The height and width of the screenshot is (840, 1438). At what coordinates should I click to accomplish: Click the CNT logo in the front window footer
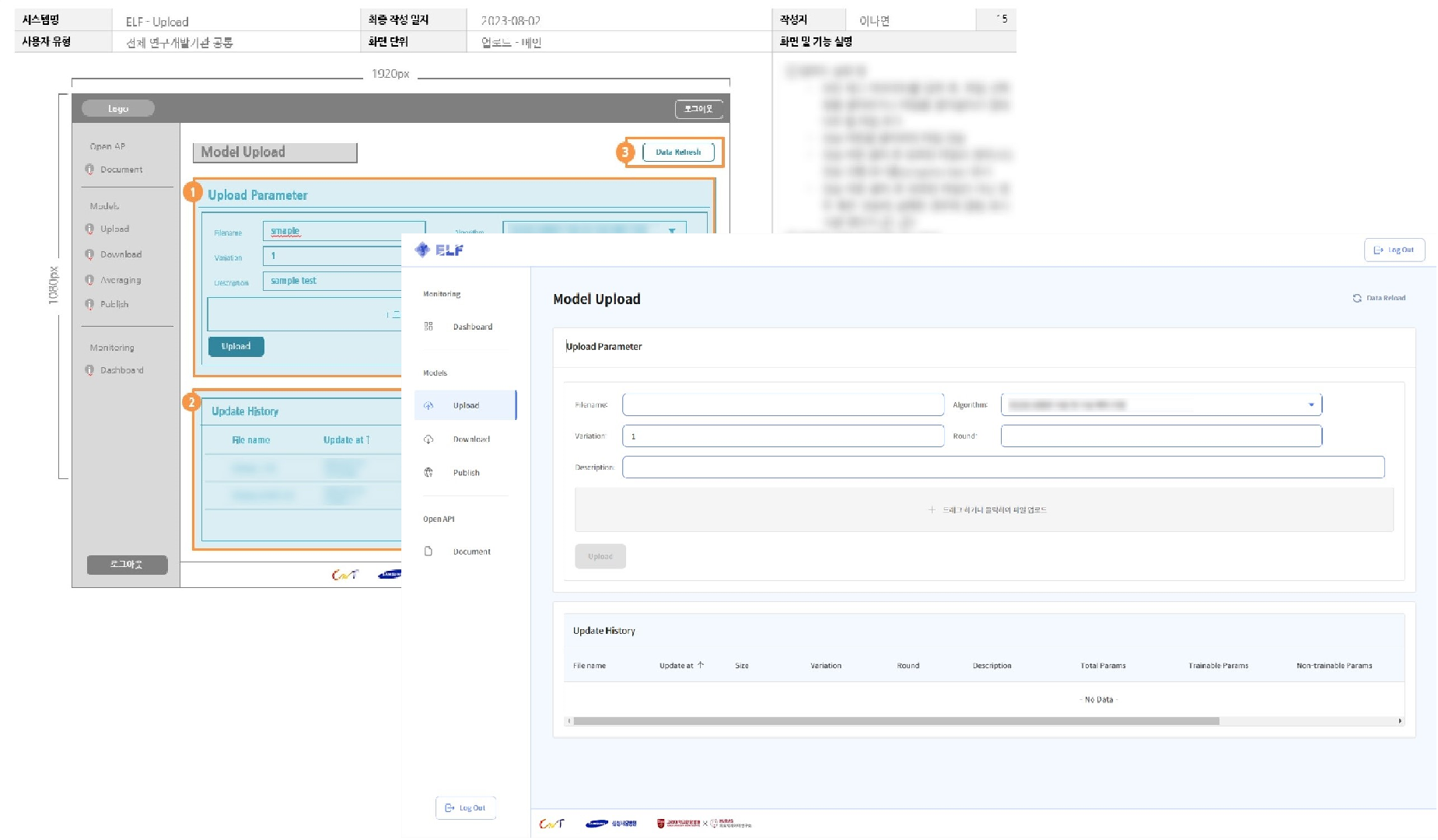click(551, 824)
